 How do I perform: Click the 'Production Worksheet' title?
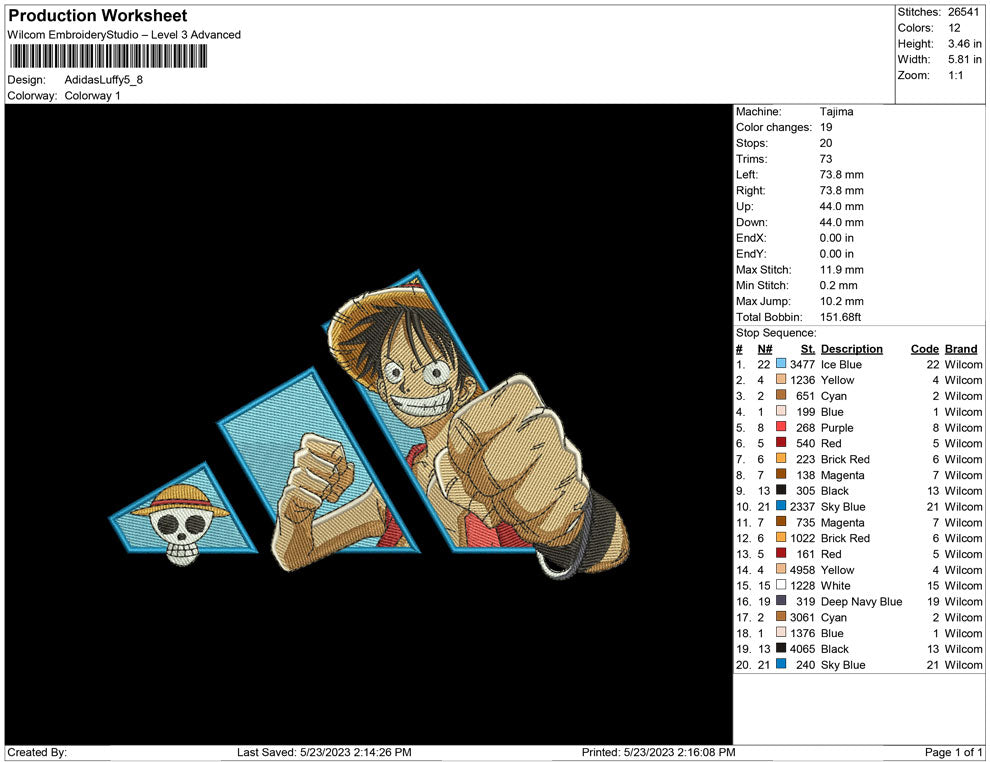click(x=98, y=16)
